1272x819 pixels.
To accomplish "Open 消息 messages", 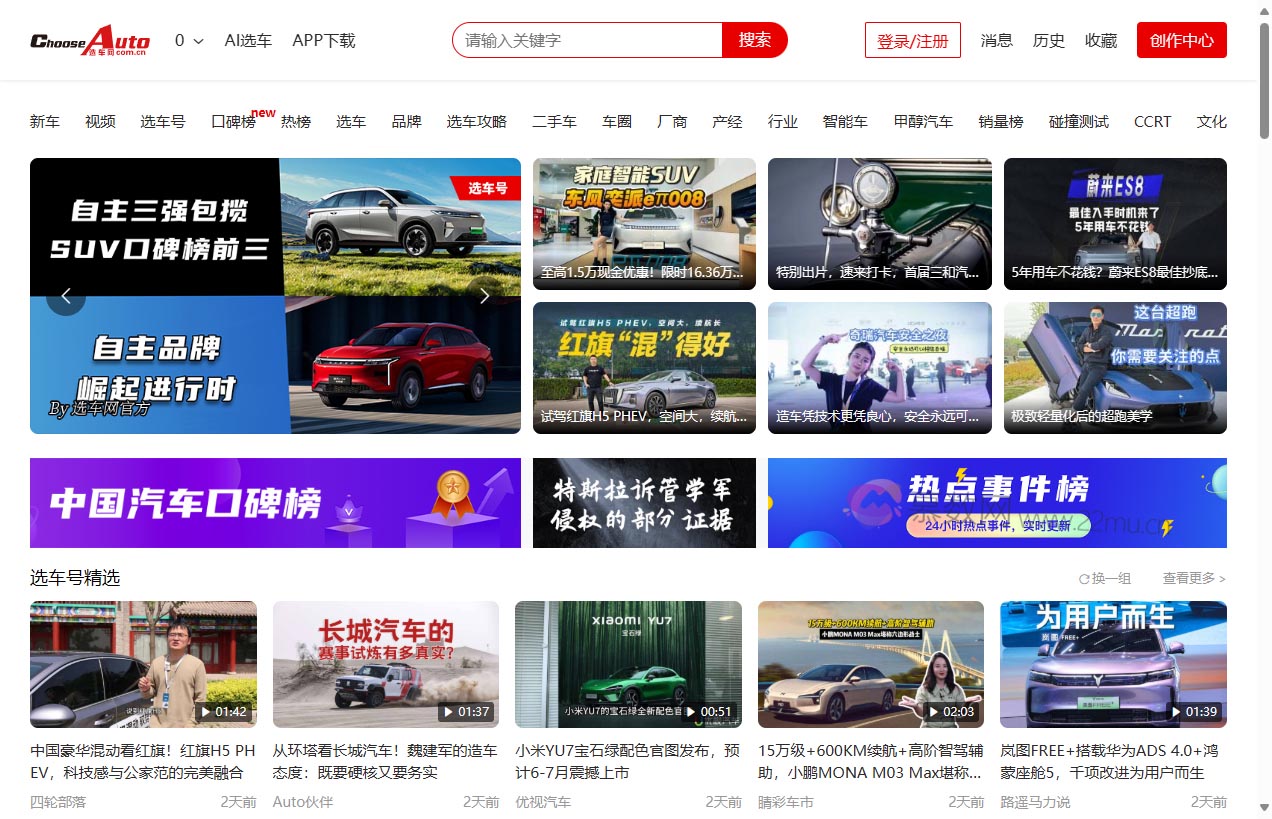I will (996, 40).
